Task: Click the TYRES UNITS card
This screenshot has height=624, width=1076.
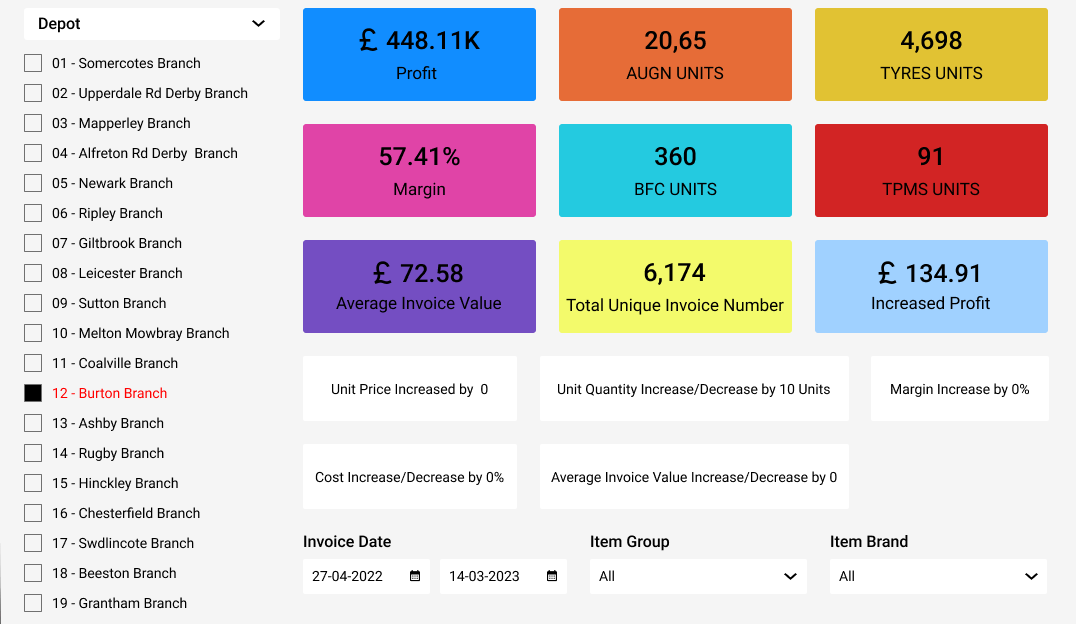Action: click(x=930, y=54)
